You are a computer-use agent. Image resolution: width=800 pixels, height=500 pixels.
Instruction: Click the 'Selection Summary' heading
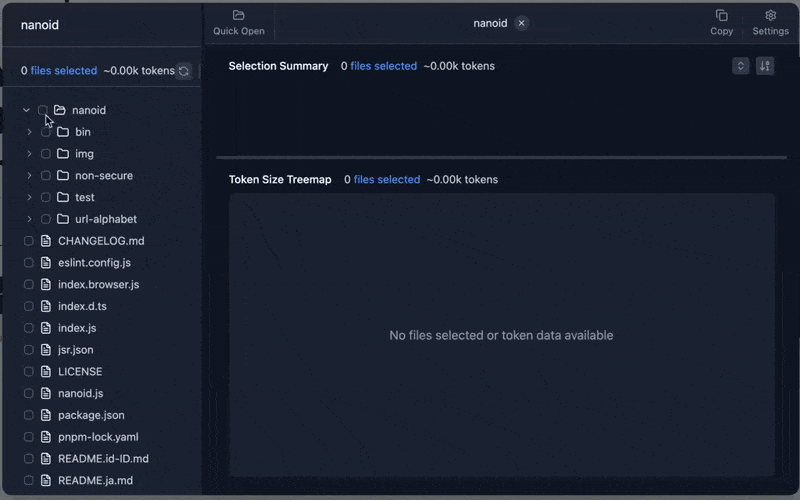(x=278, y=66)
